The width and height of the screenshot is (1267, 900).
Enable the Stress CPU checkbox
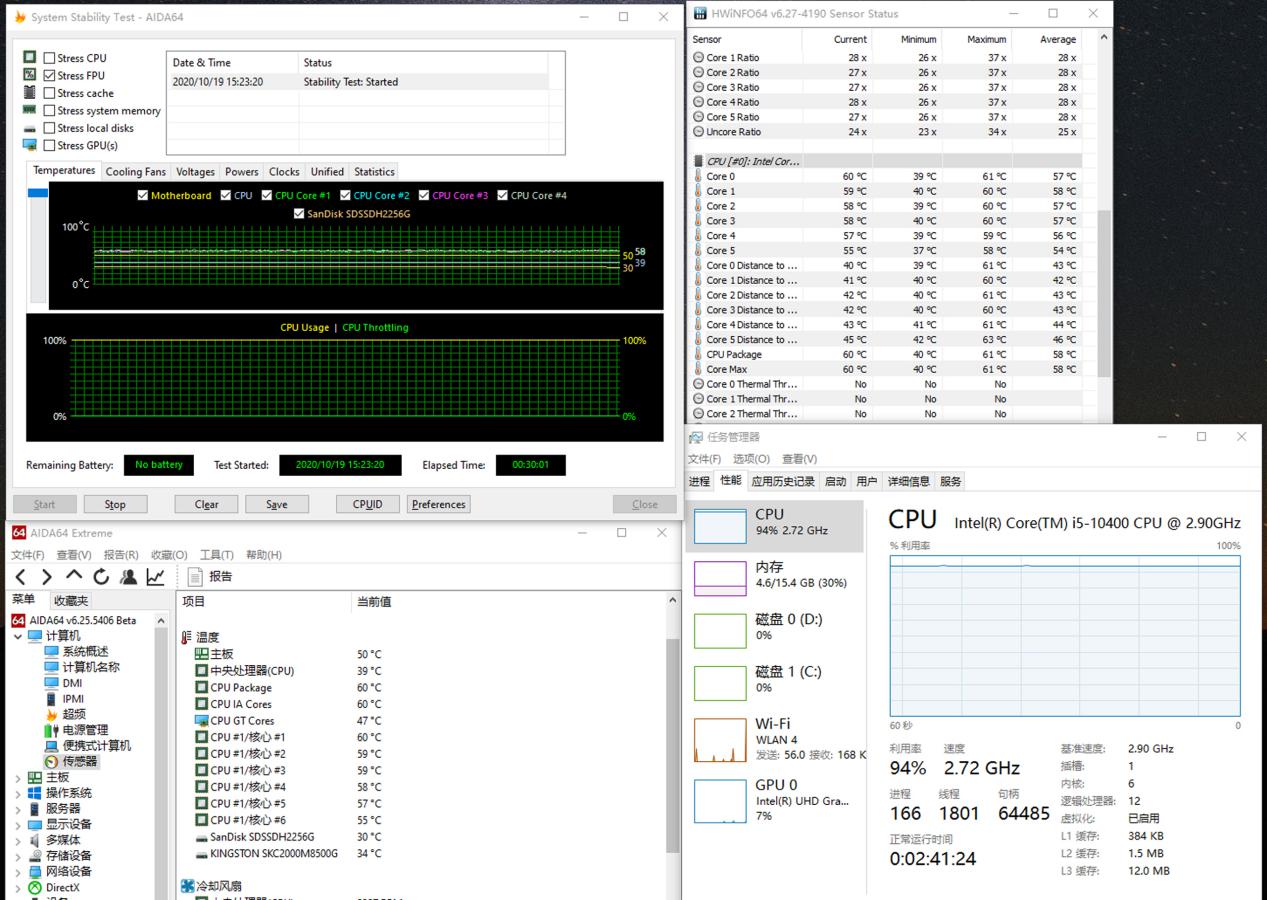coord(50,58)
